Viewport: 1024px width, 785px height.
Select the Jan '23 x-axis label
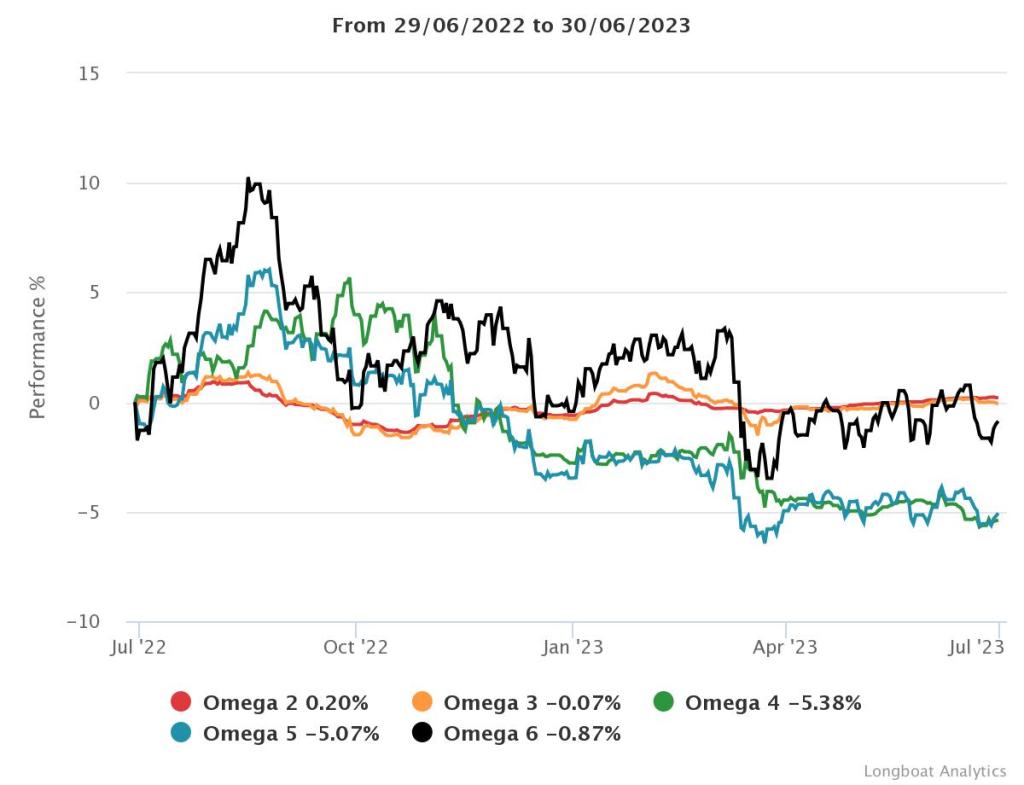[x=572, y=647]
